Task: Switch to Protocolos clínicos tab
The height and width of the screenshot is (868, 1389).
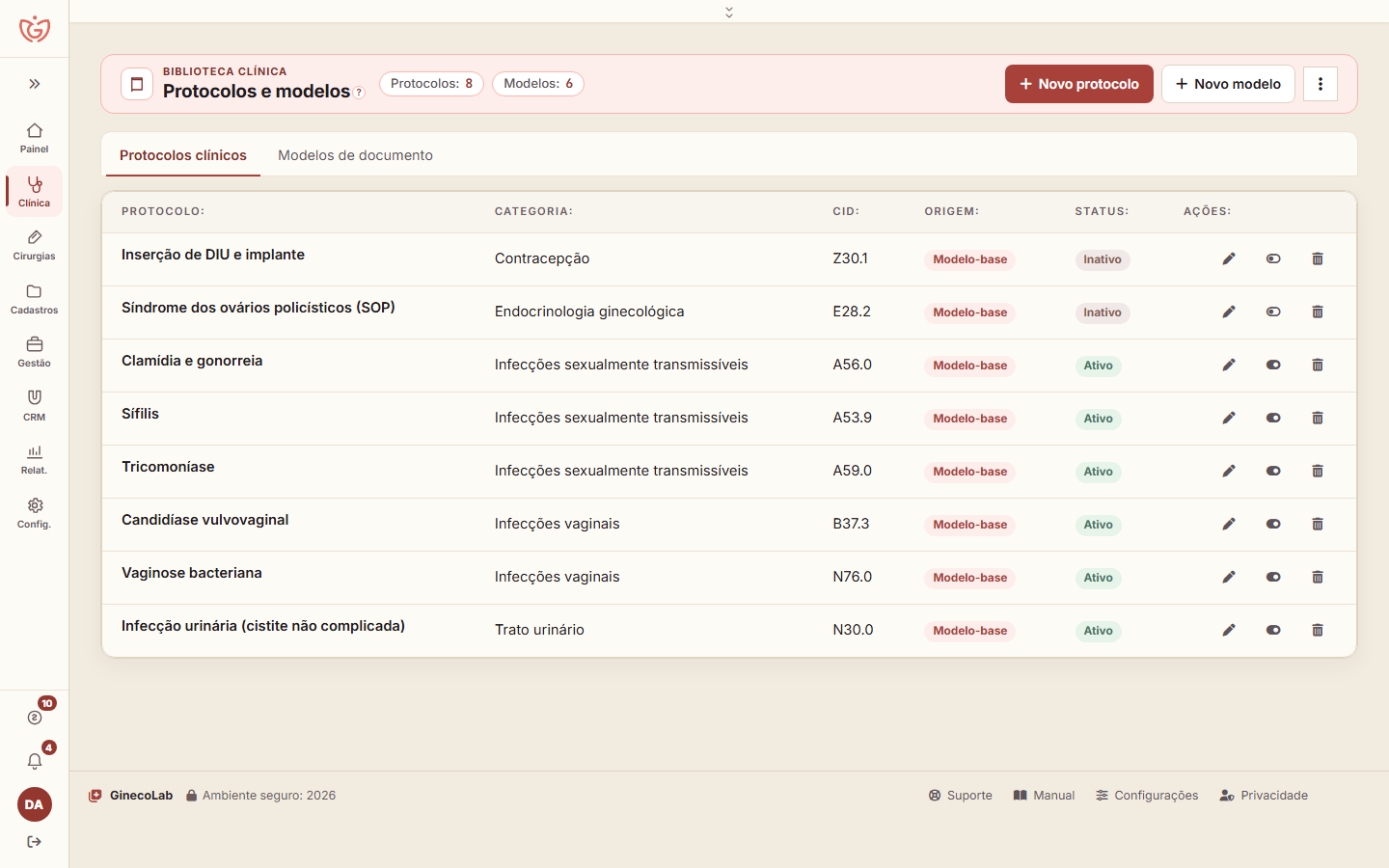Action: [183, 155]
